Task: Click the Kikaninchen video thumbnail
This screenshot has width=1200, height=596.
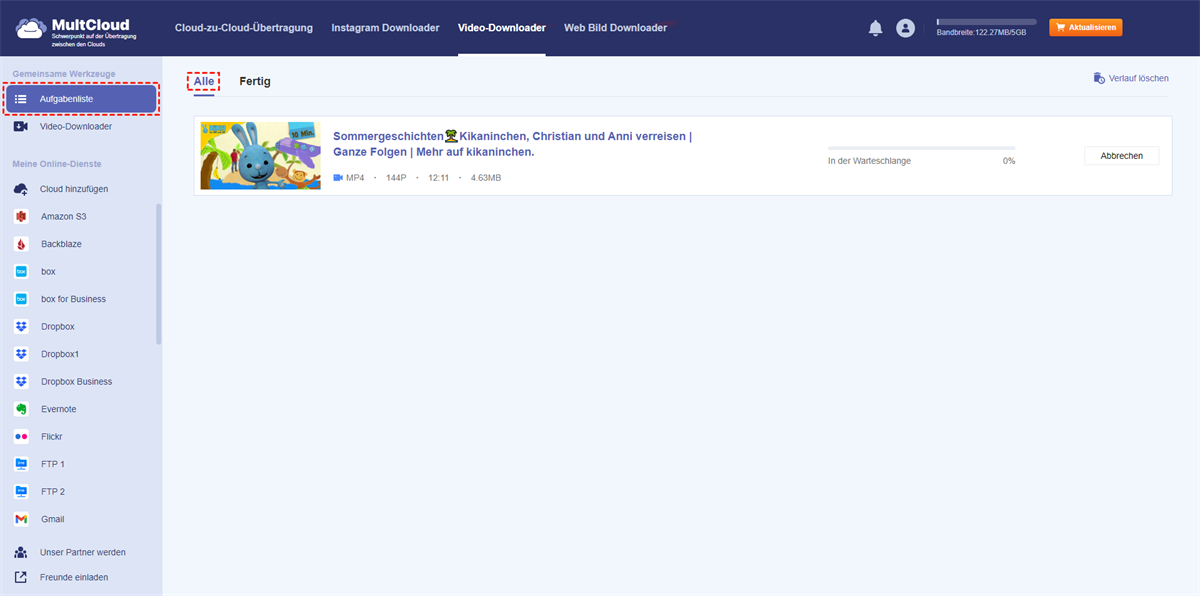Action: pyautogui.click(x=261, y=155)
